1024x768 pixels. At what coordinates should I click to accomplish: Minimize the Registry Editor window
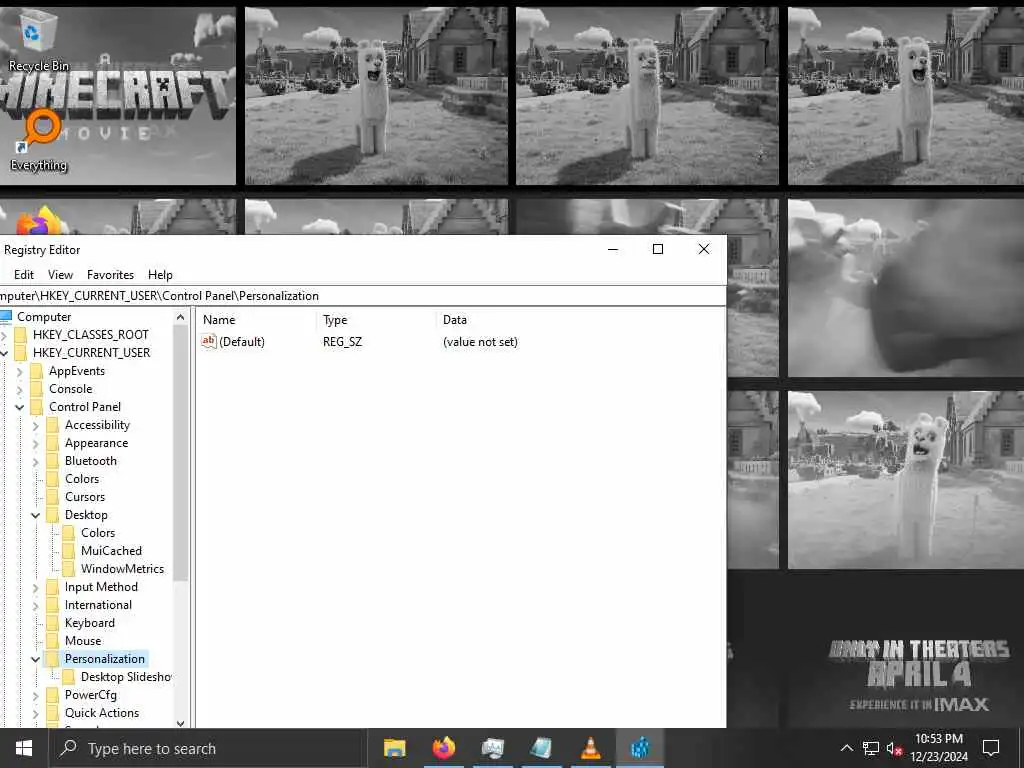613,249
